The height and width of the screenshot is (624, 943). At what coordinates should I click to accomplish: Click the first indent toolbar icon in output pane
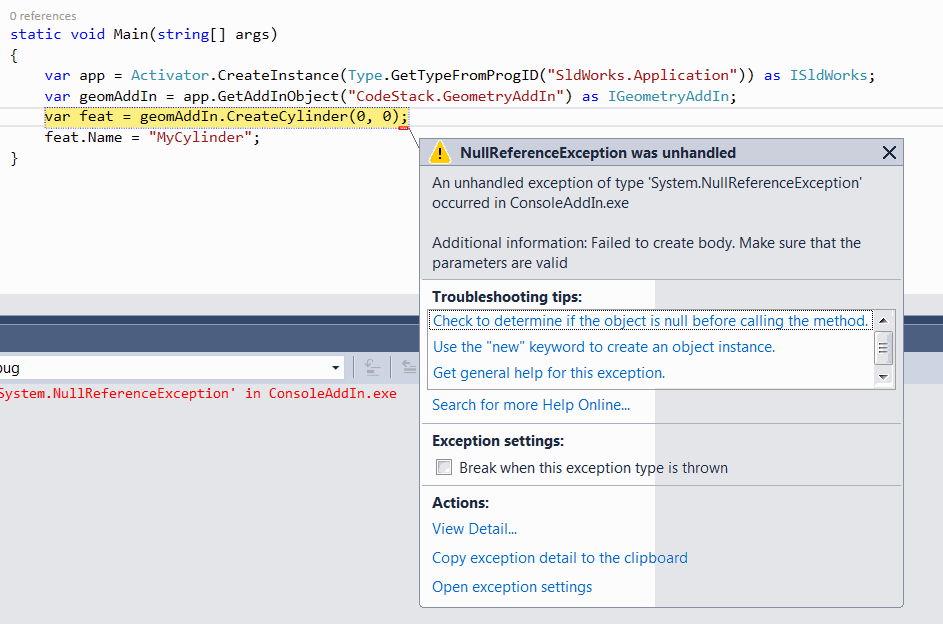(372, 367)
